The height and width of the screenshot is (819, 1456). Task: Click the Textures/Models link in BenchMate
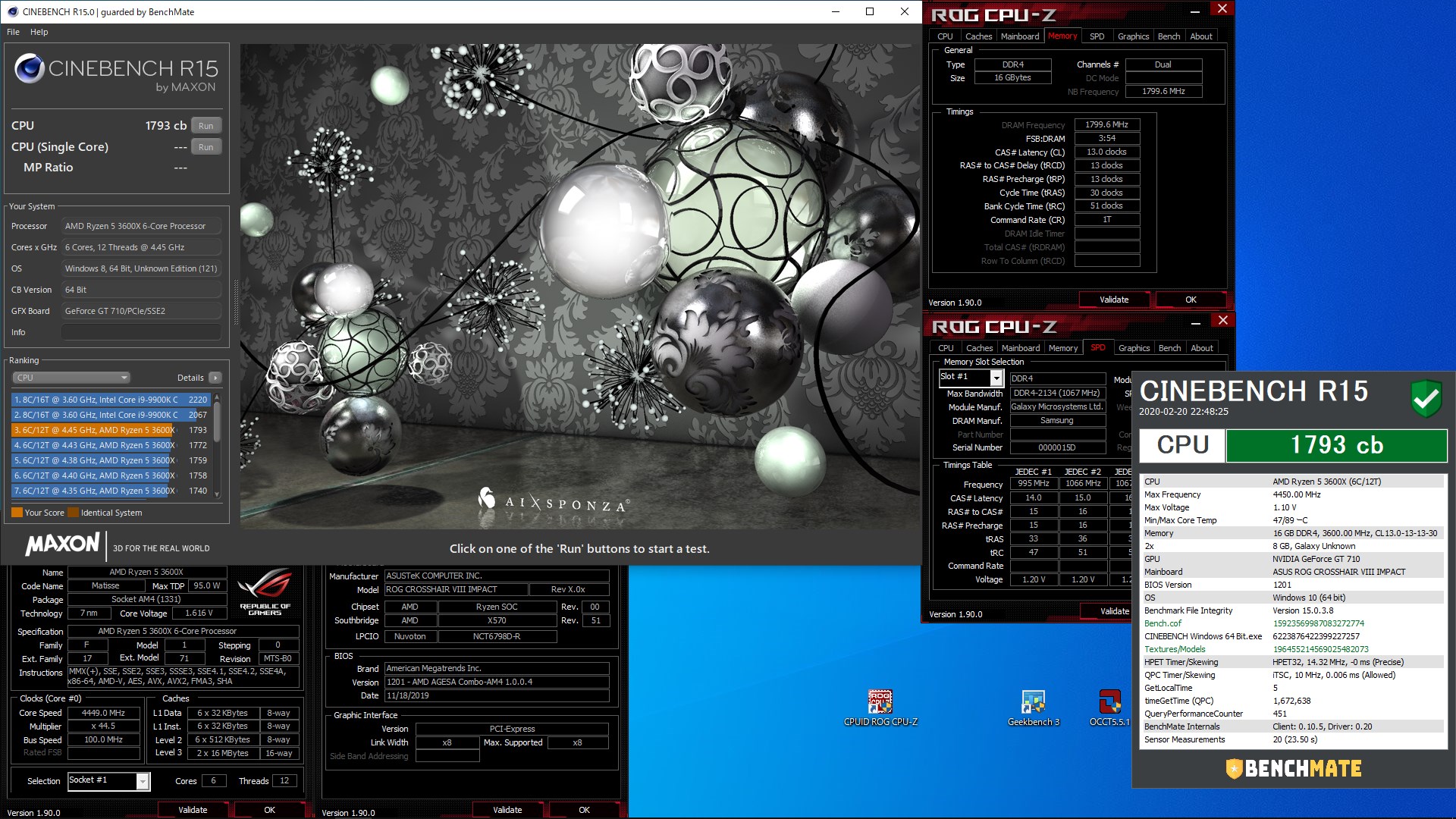pos(1175,649)
